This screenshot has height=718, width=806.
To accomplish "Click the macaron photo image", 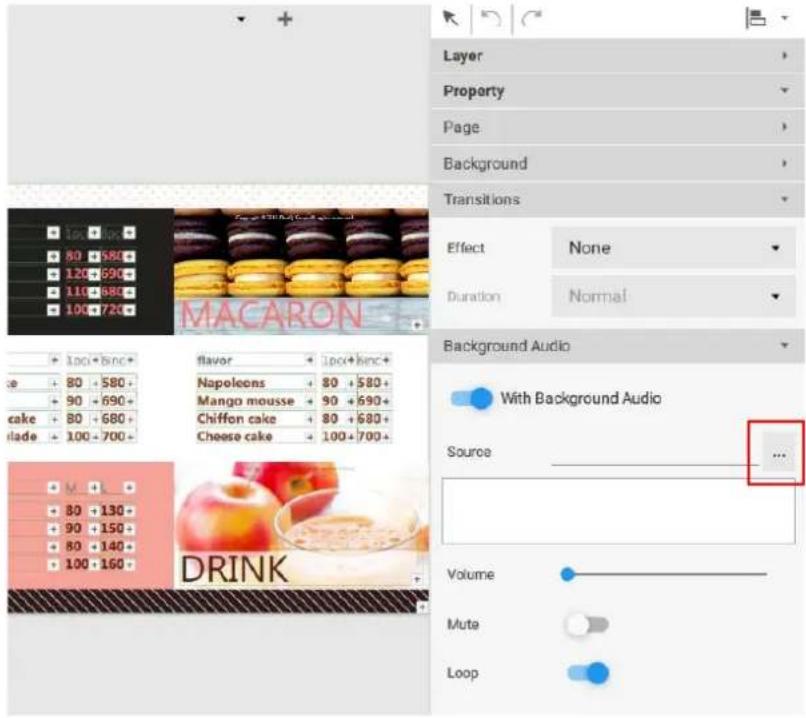I will click(x=302, y=254).
